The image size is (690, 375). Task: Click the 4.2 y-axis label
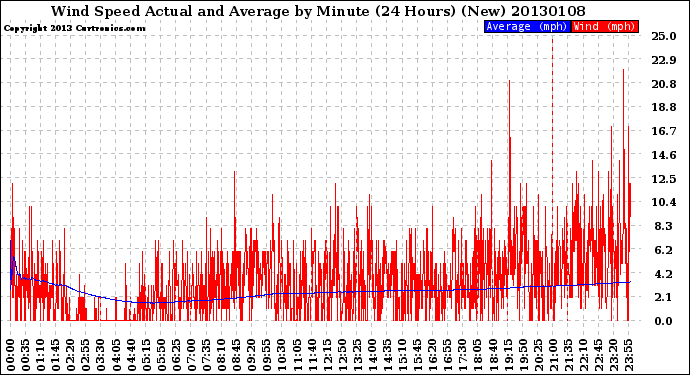click(664, 274)
